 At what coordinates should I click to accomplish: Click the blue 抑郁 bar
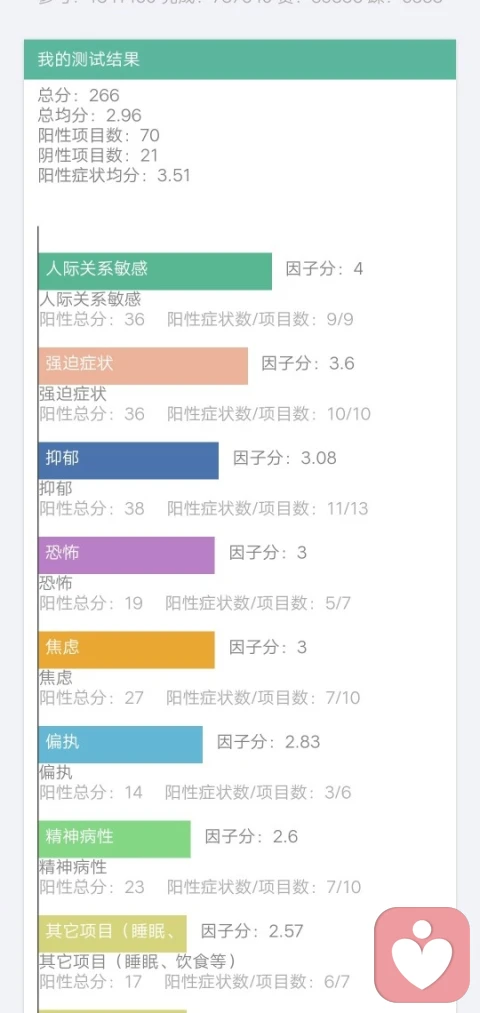129,461
